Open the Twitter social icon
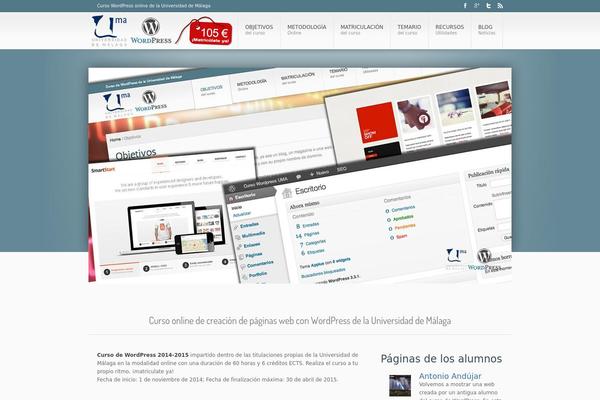The height and width of the screenshot is (400, 600). 488,6
